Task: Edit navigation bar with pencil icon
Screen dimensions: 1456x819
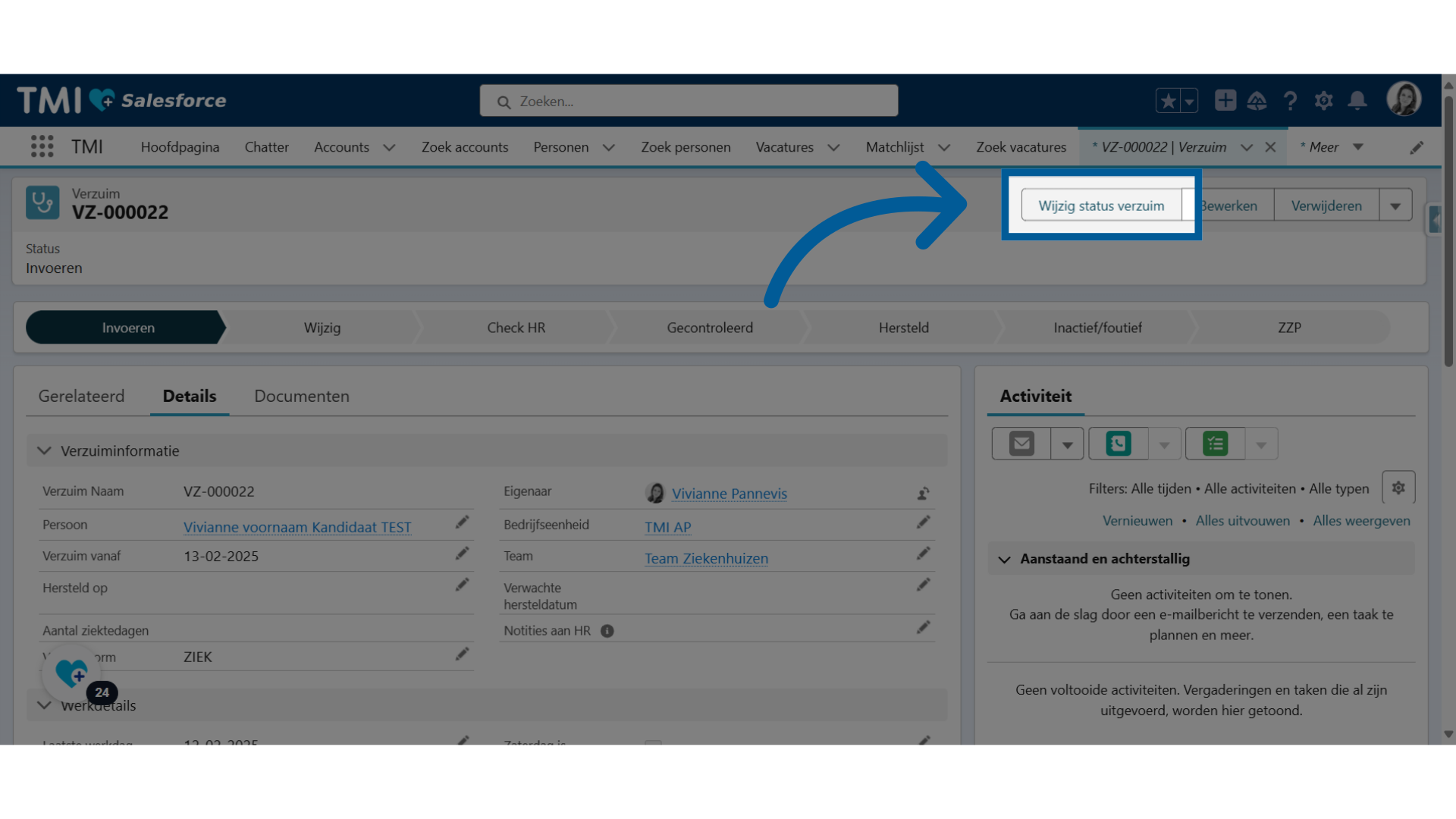Action: [1416, 148]
